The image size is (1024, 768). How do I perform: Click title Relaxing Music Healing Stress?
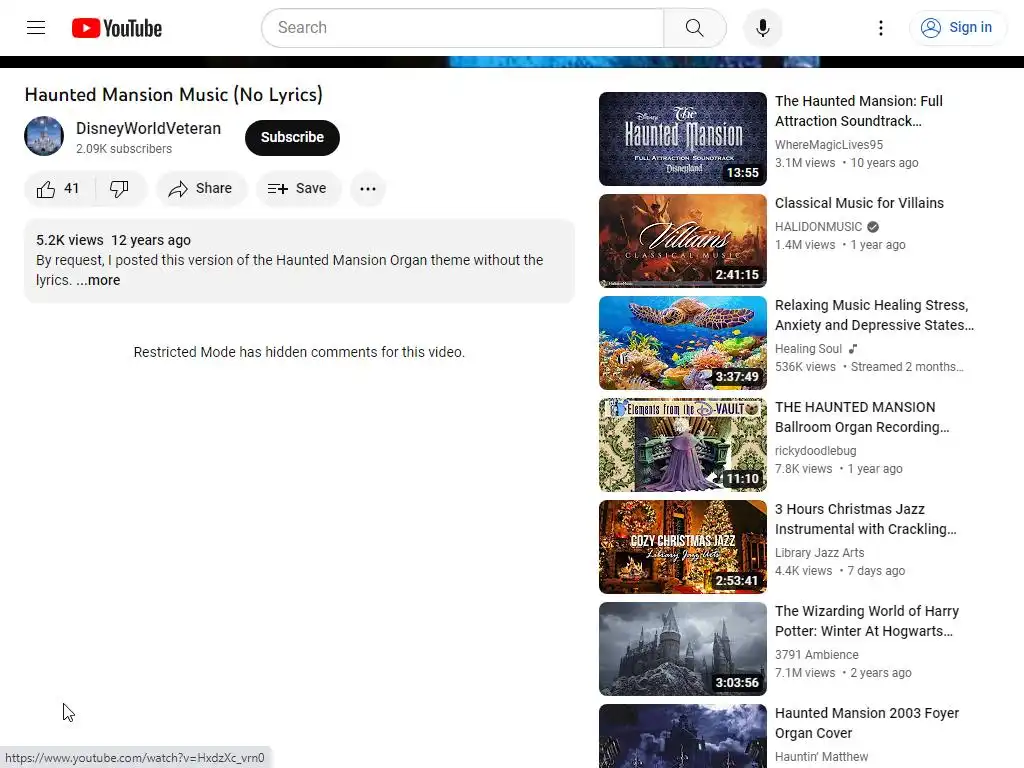coord(874,315)
